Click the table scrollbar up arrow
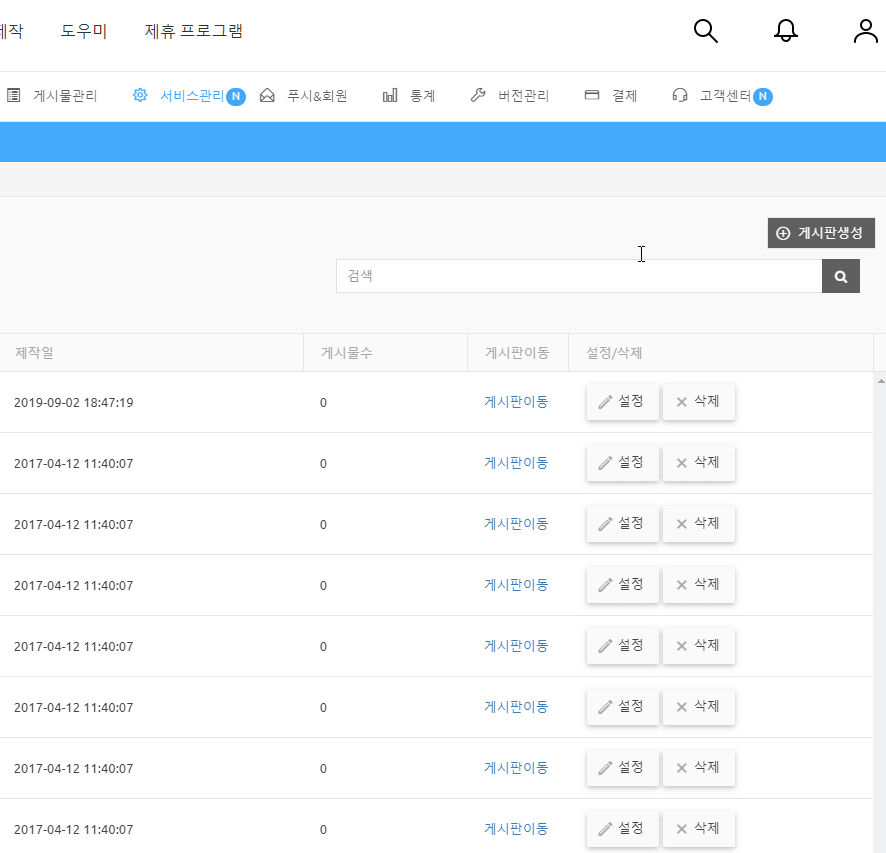 tap(880, 381)
